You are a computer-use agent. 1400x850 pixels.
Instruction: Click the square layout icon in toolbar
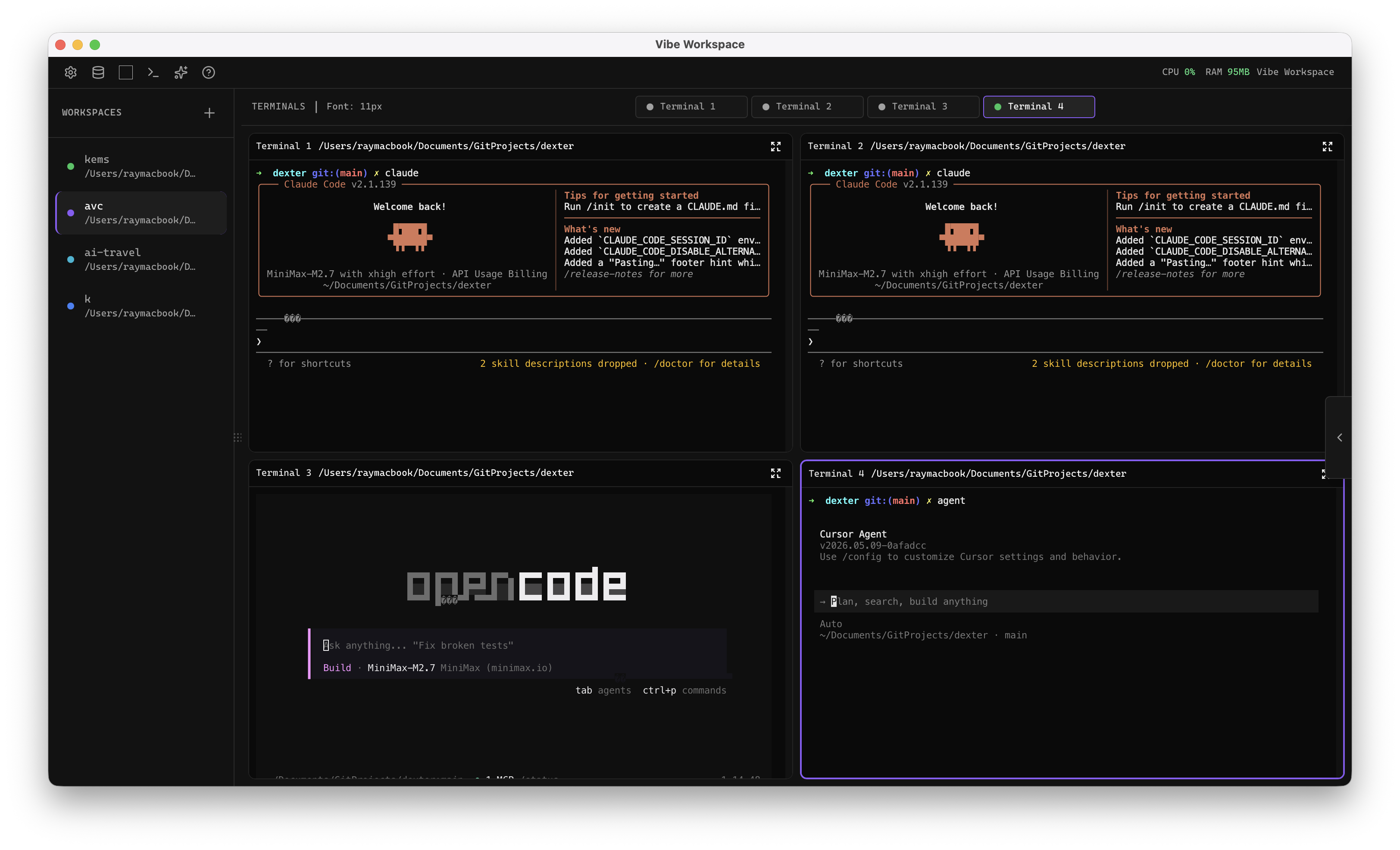125,72
